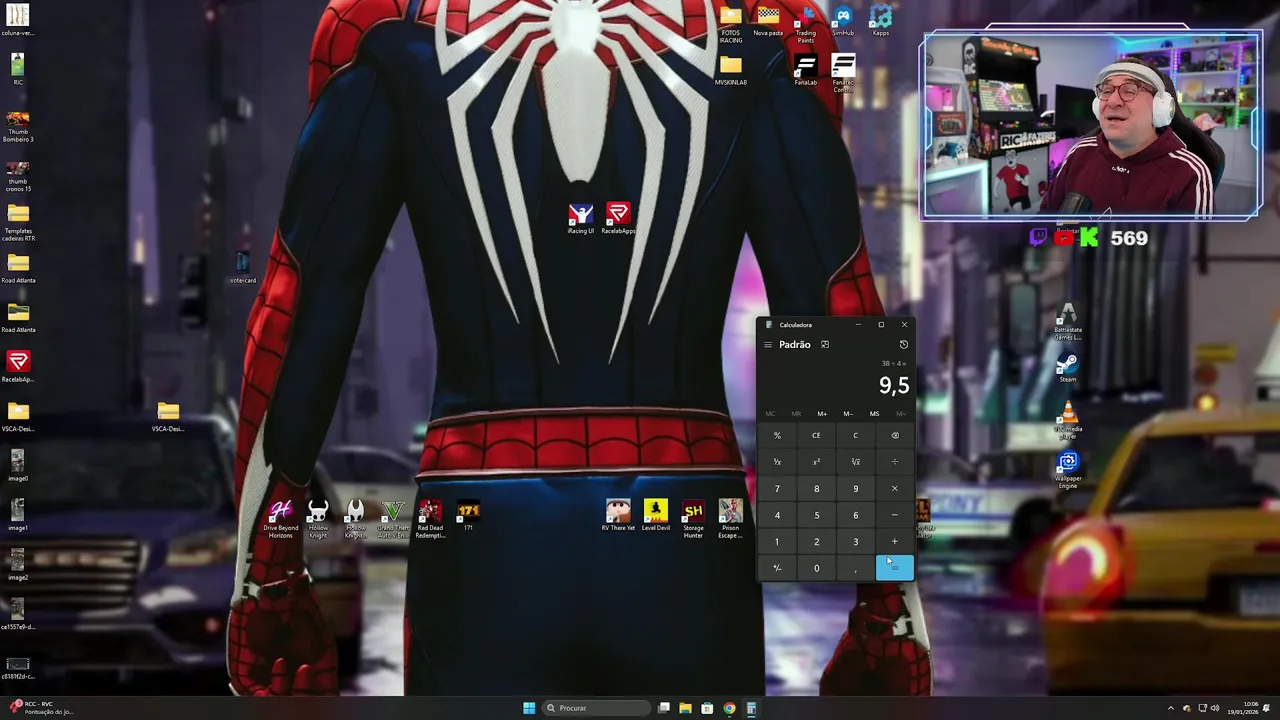This screenshot has height=720, width=1280.
Task: Select the Red Dead Redemption shortcut
Action: (x=430, y=520)
